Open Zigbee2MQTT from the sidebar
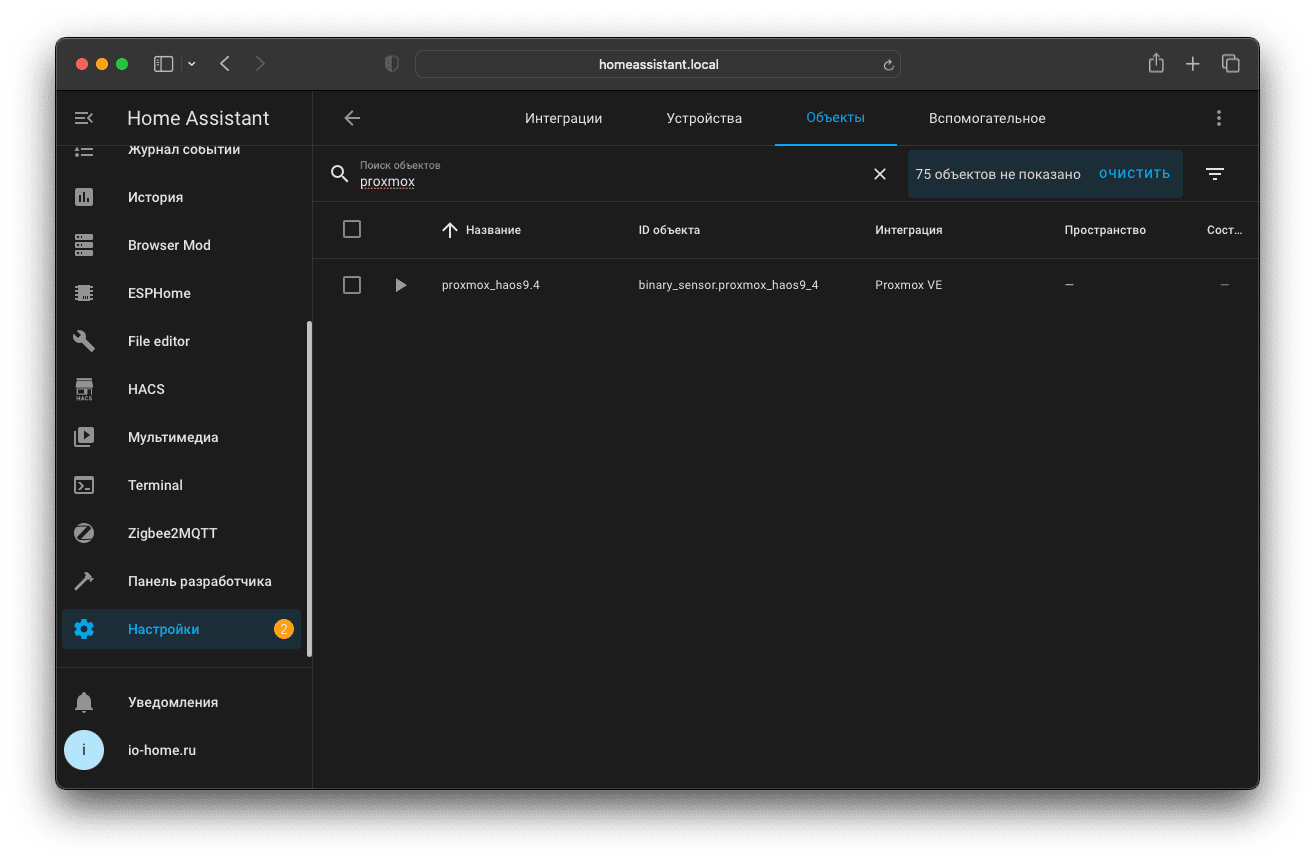This screenshot has width=1315, height=863. click(x=172, y=533)
